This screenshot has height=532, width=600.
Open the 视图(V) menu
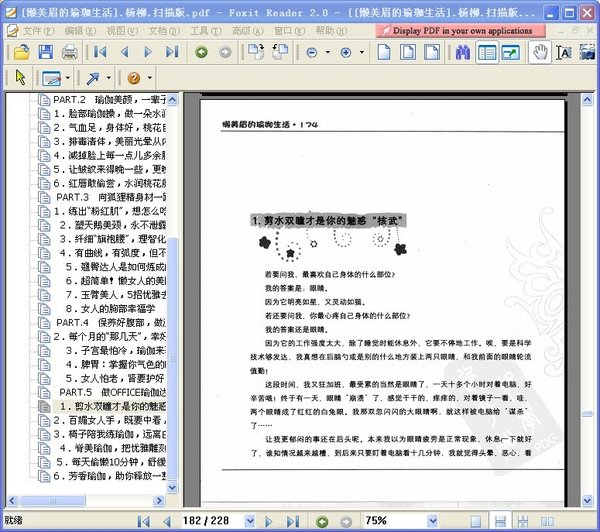coord(122,31)
